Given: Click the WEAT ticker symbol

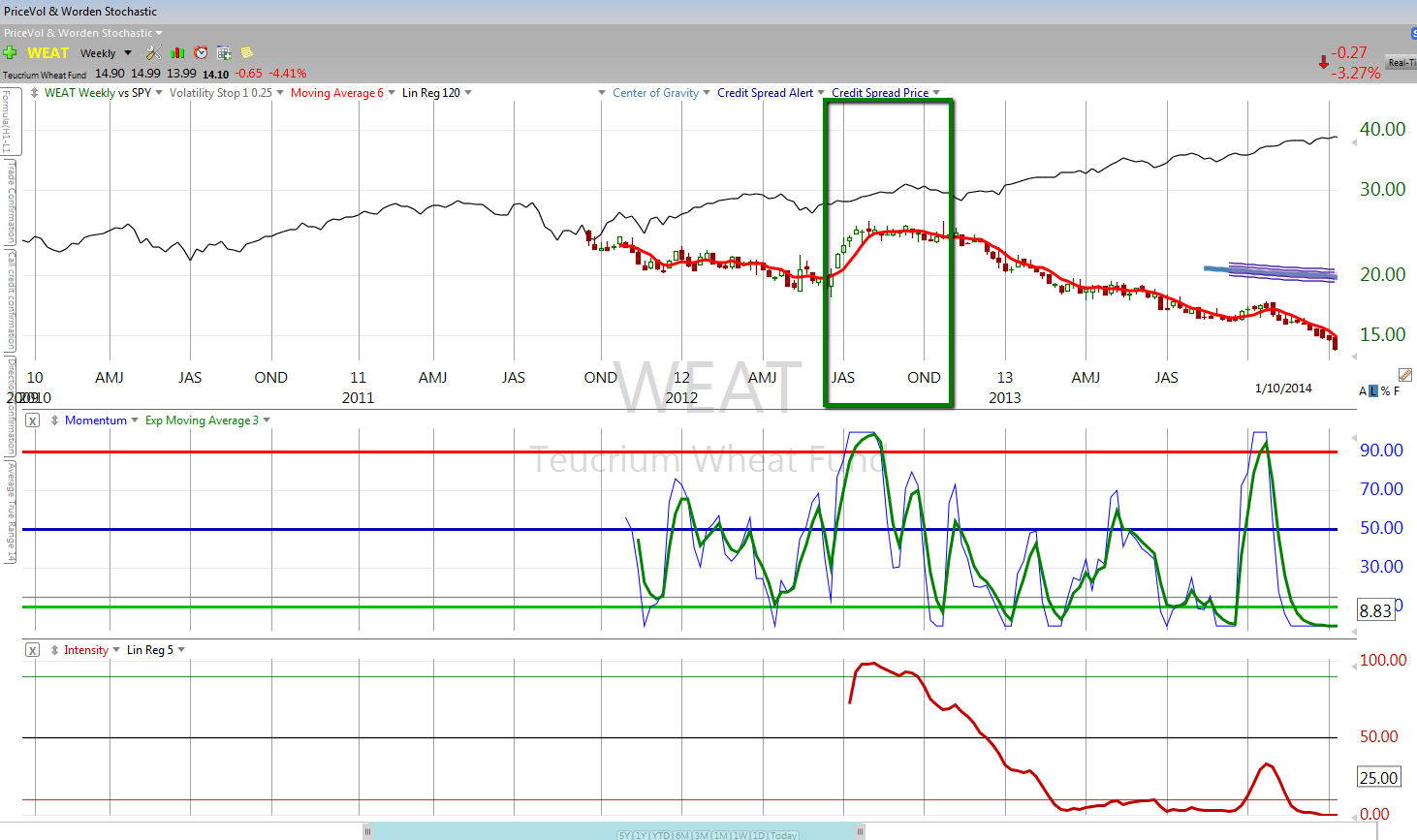Looking at the screenshot, I should click(47, 53).
